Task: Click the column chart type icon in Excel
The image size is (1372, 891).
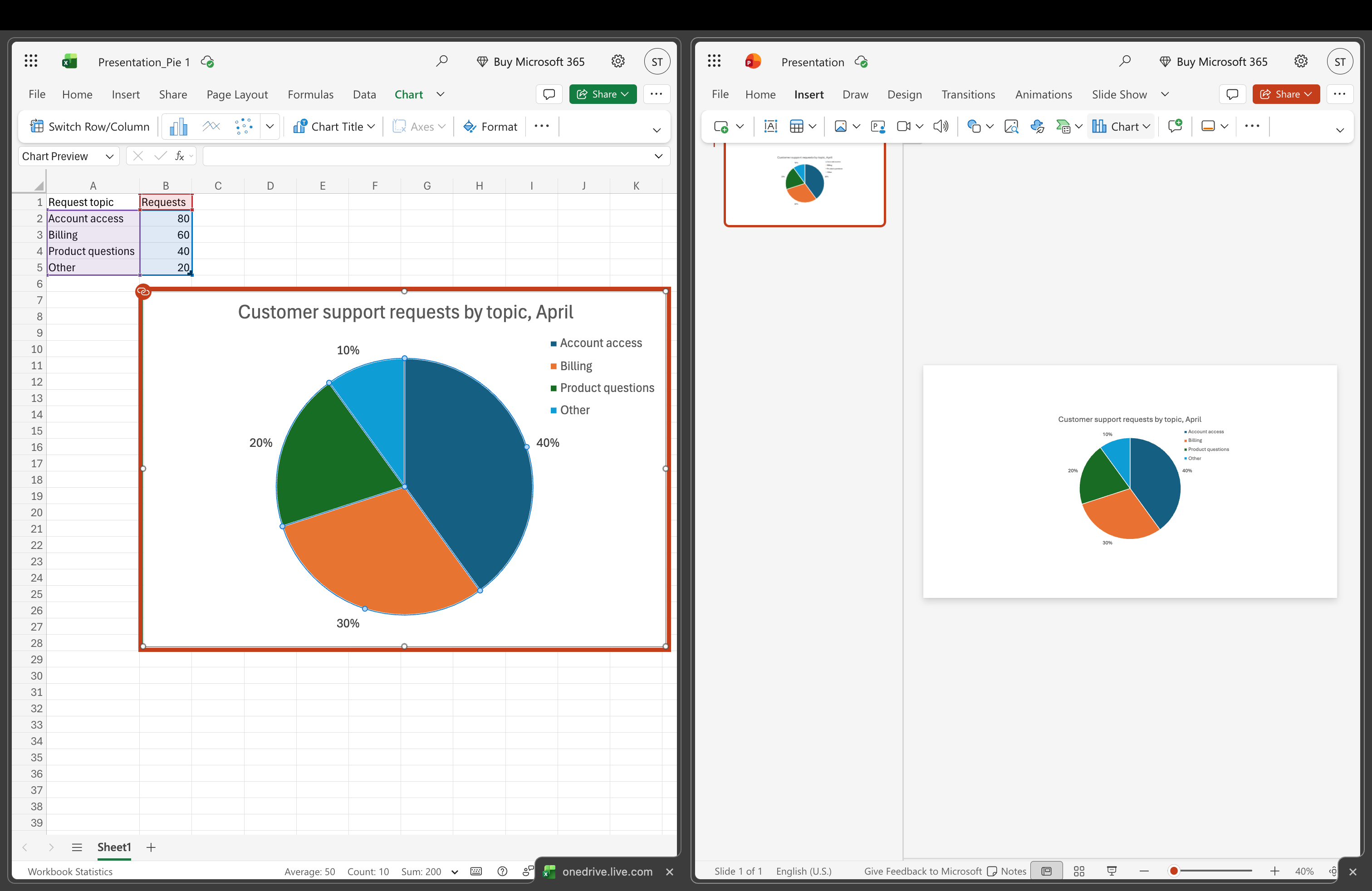Action: [x=179, y=126]
